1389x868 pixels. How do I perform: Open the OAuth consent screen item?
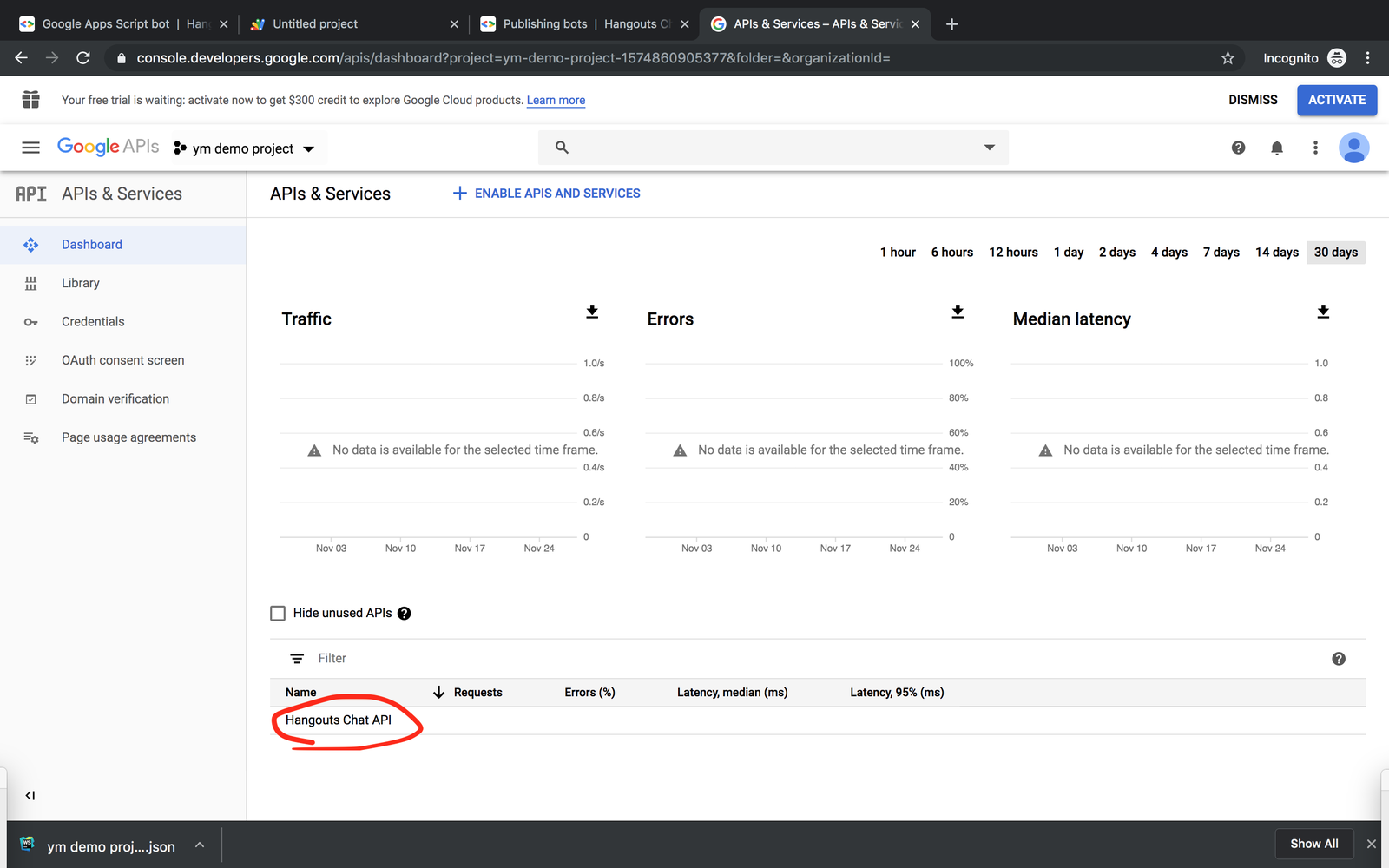(123, 360)
